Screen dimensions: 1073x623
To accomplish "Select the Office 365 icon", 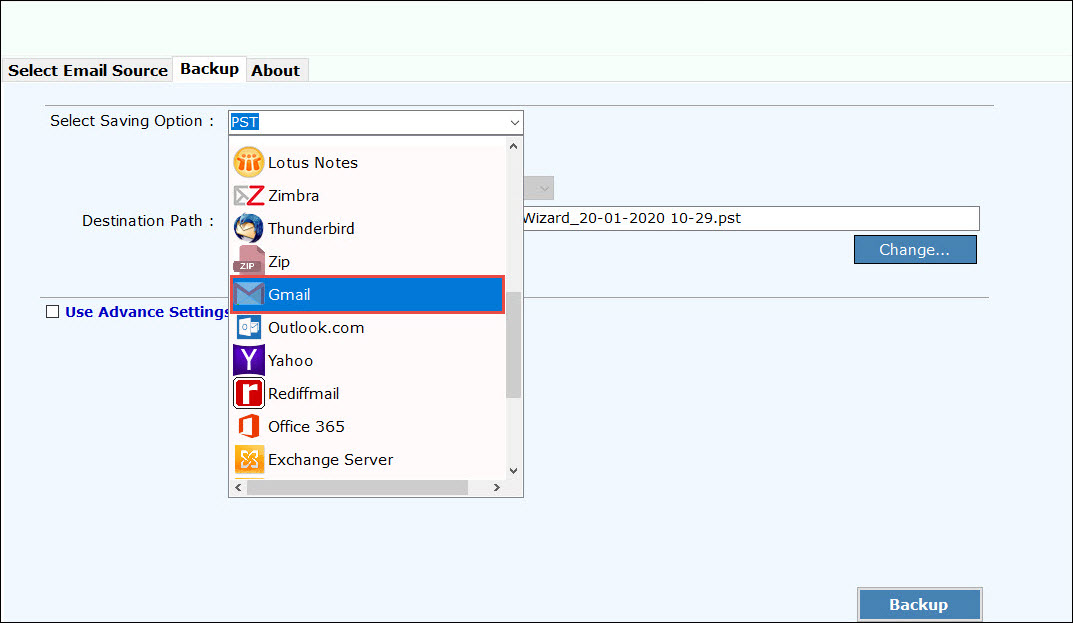I will point(248,426).
